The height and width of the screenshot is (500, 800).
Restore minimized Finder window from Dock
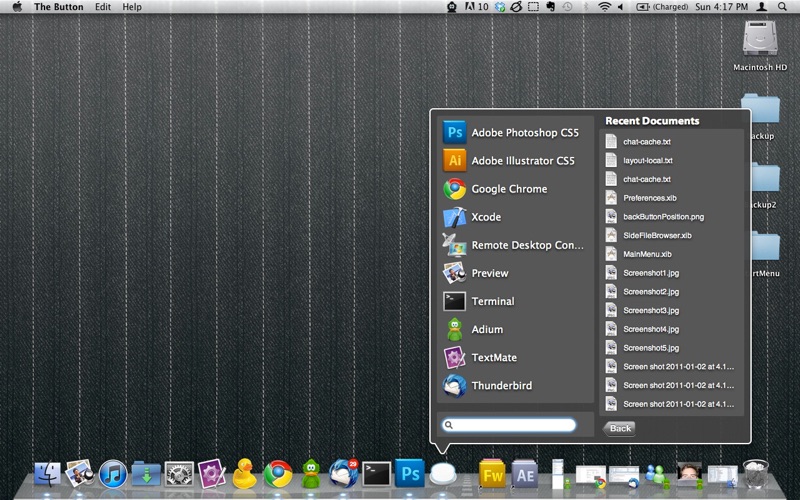pyautogui.click(x=722, y=476)
